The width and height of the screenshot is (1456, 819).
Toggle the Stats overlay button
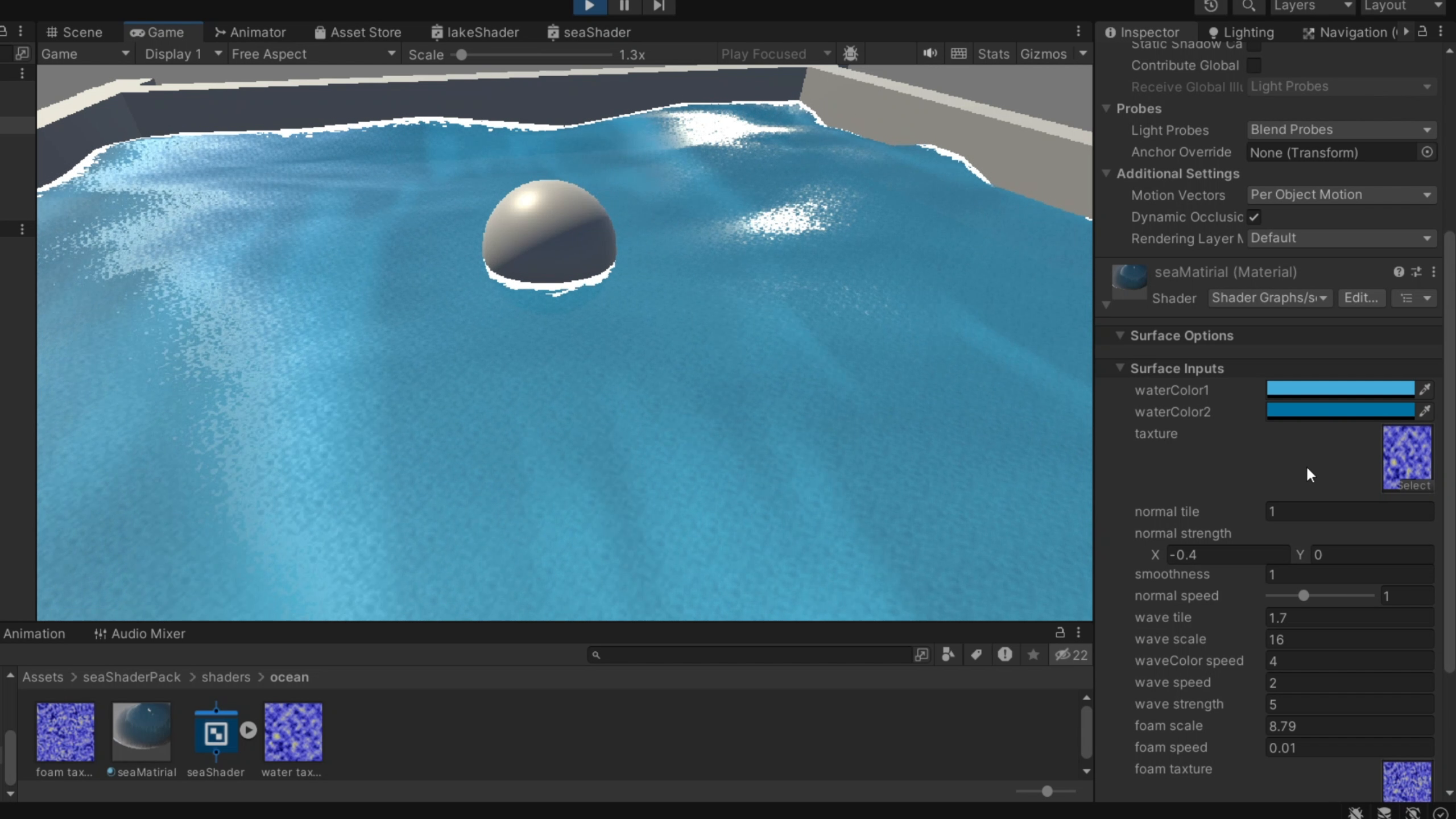pyautogui.click(x=994, y=54)
